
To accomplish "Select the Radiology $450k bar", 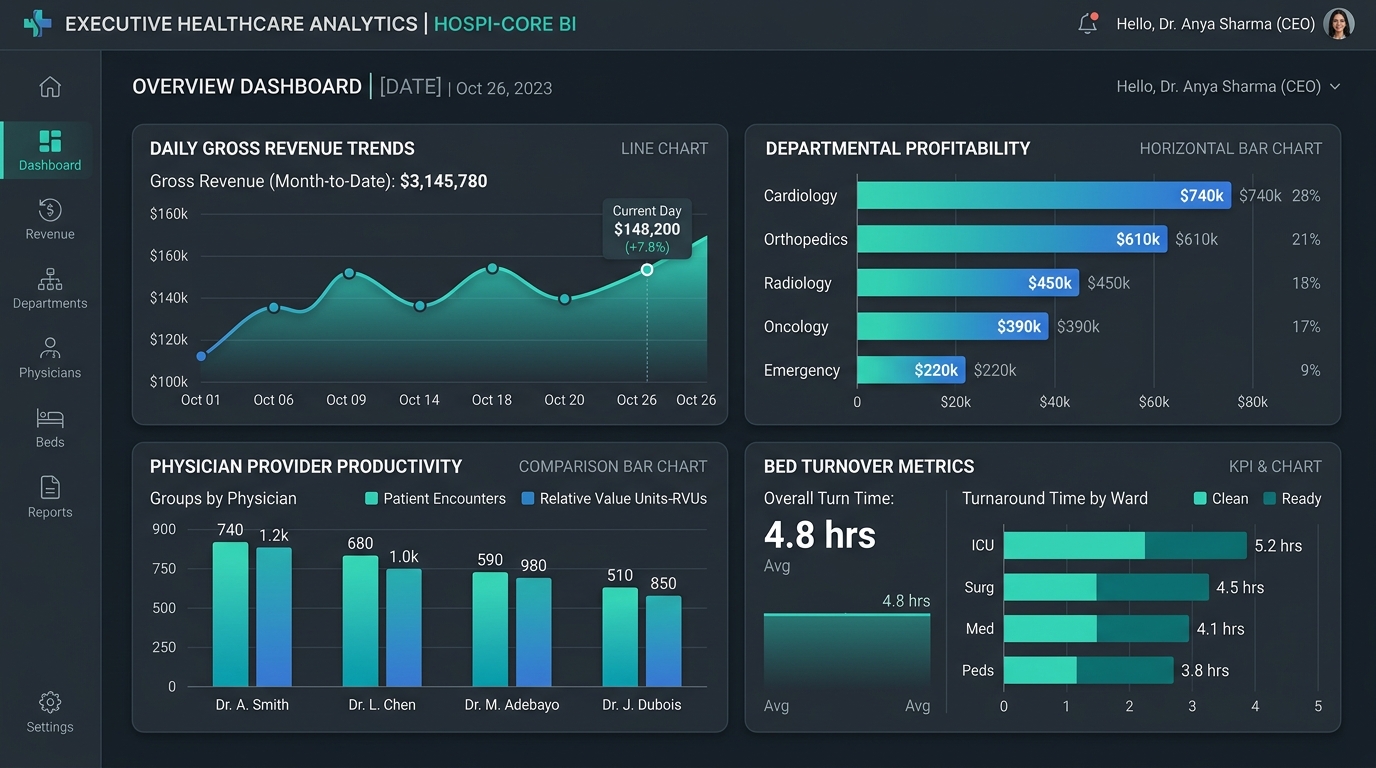I will (x=968, y=283).
